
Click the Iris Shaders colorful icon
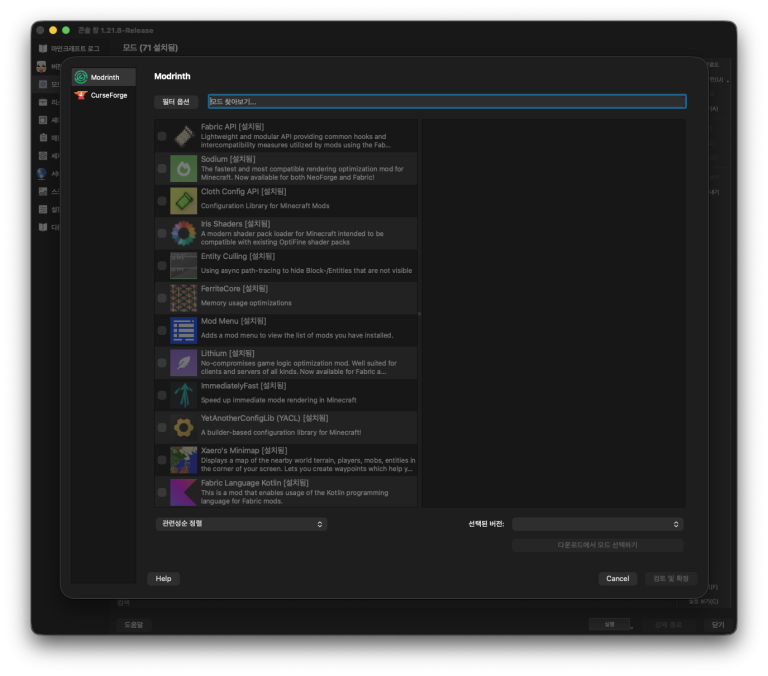(x=184, y=233)
